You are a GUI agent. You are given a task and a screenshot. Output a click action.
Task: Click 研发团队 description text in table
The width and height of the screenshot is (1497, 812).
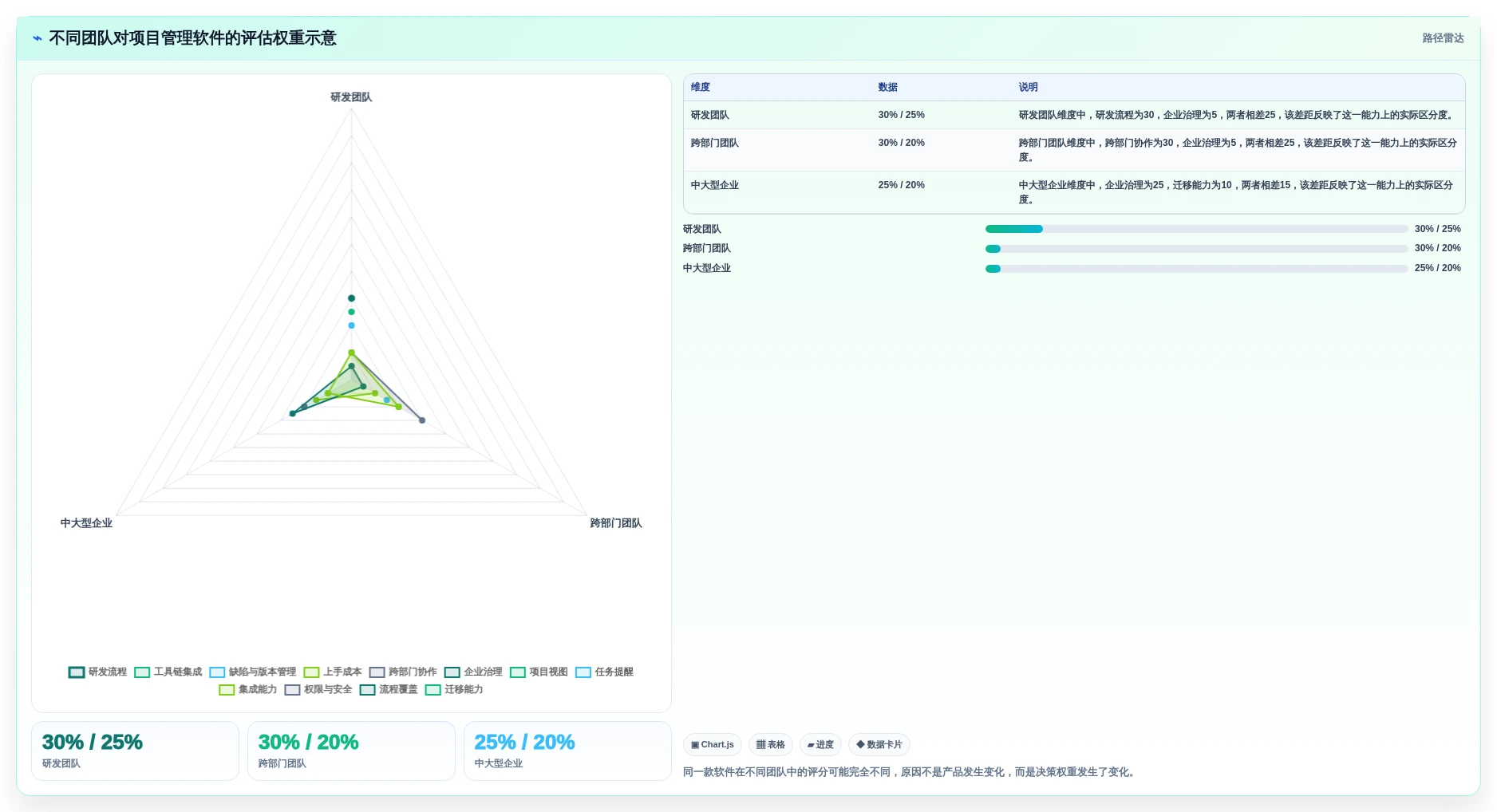pyautogui.click(x=1237, y=115)
